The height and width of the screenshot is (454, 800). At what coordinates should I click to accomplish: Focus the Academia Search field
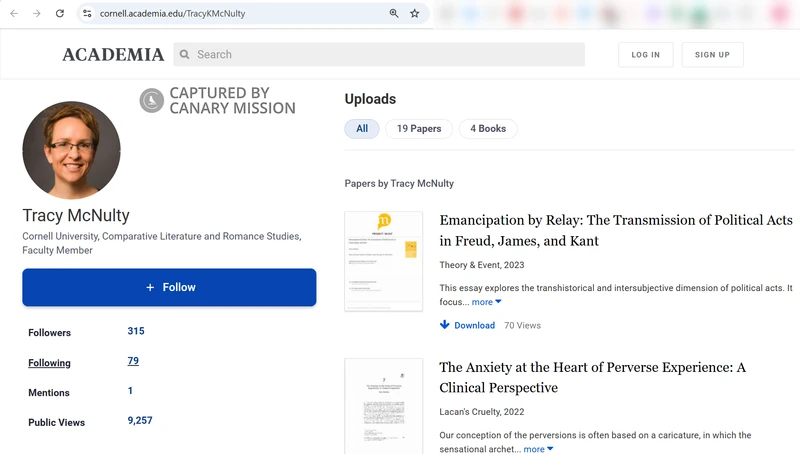click(x=379, y=54)
